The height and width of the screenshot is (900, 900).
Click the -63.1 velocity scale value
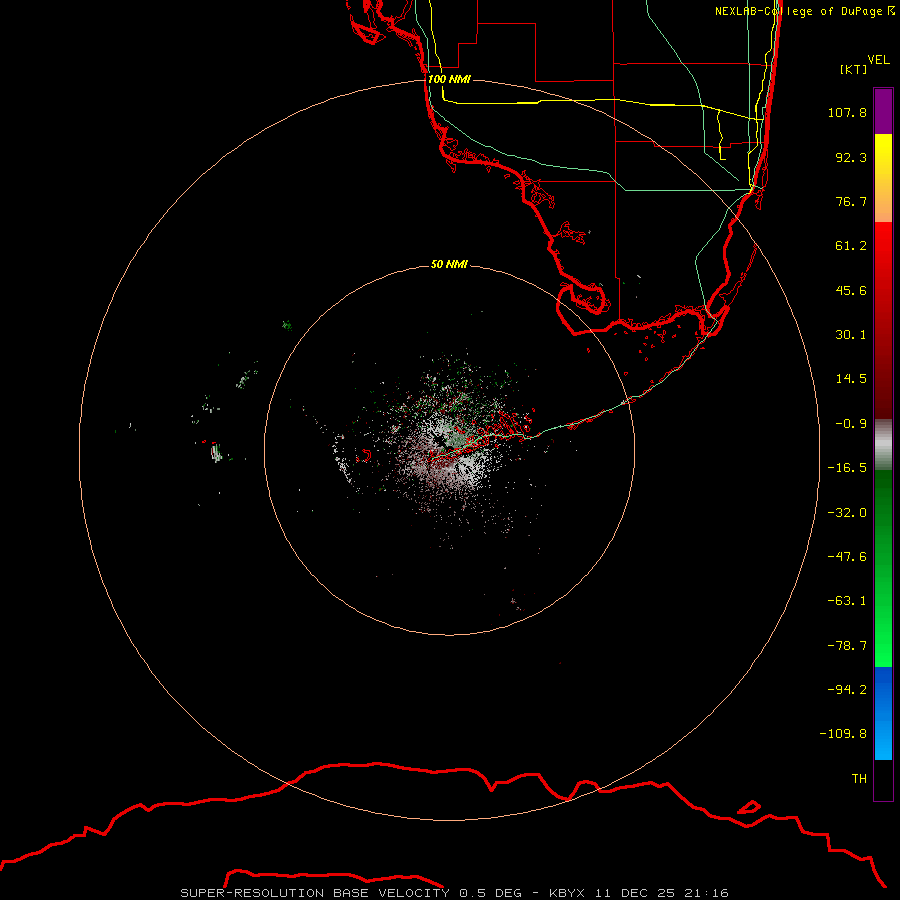847,601
